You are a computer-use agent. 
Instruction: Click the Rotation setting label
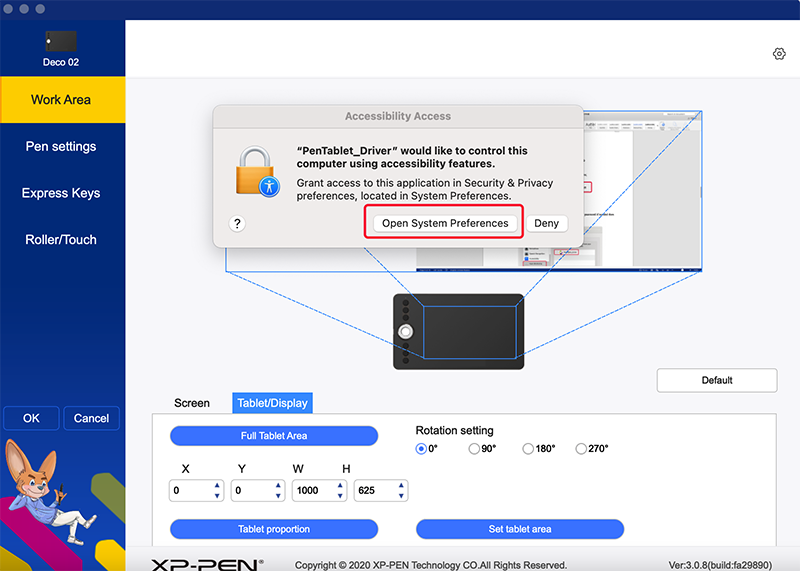point(455,430)
